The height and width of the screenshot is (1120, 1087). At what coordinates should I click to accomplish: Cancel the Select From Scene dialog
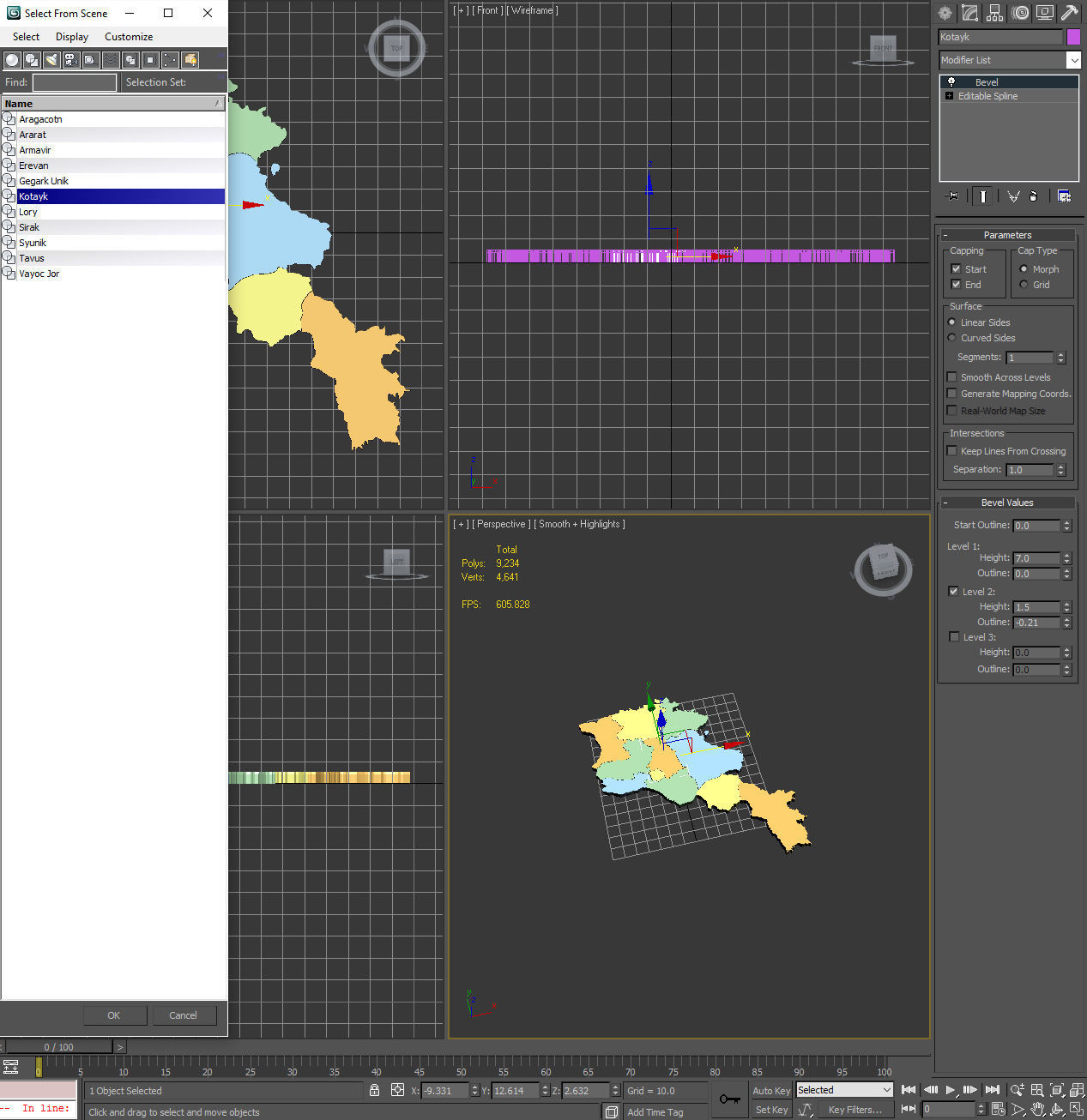point(184,1015)
